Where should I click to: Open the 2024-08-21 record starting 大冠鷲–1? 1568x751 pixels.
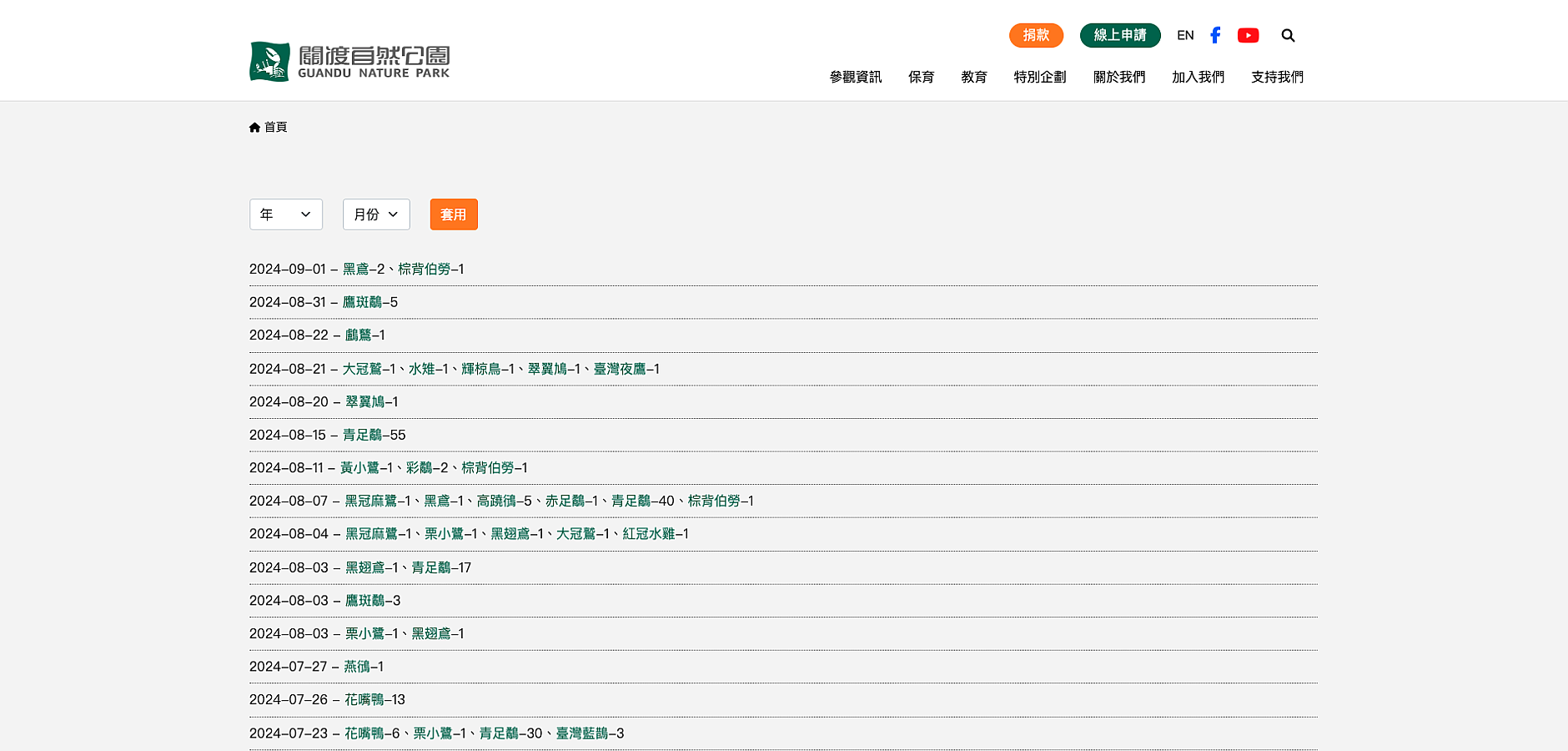pyautogui.click(x=501, y=369)
